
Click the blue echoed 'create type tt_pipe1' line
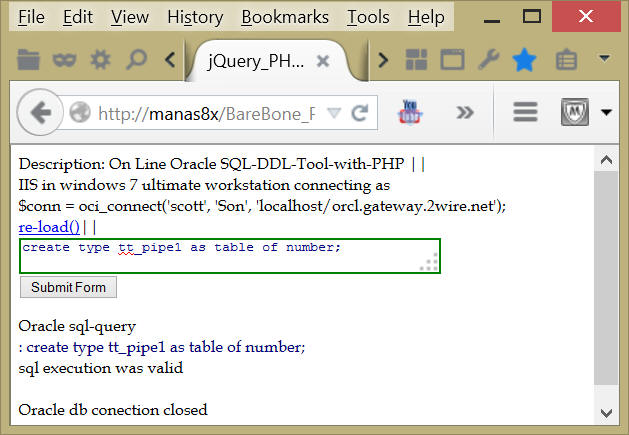[162, 347]
